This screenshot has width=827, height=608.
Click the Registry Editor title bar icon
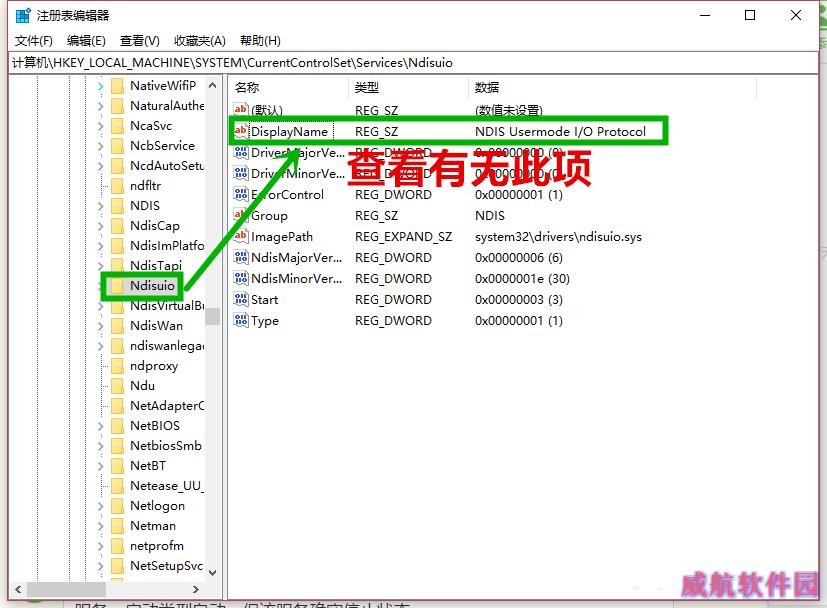pos(22,15)
